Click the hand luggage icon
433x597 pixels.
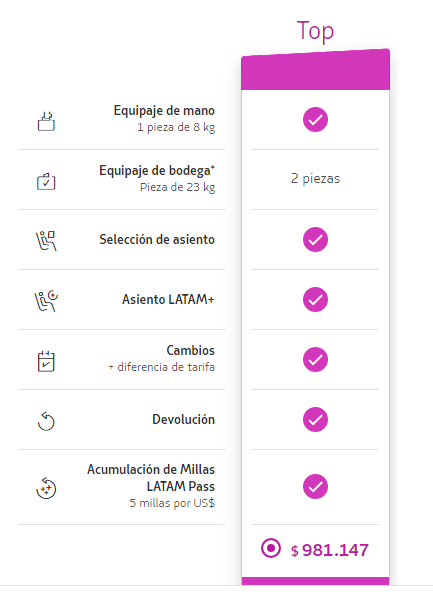46,121
